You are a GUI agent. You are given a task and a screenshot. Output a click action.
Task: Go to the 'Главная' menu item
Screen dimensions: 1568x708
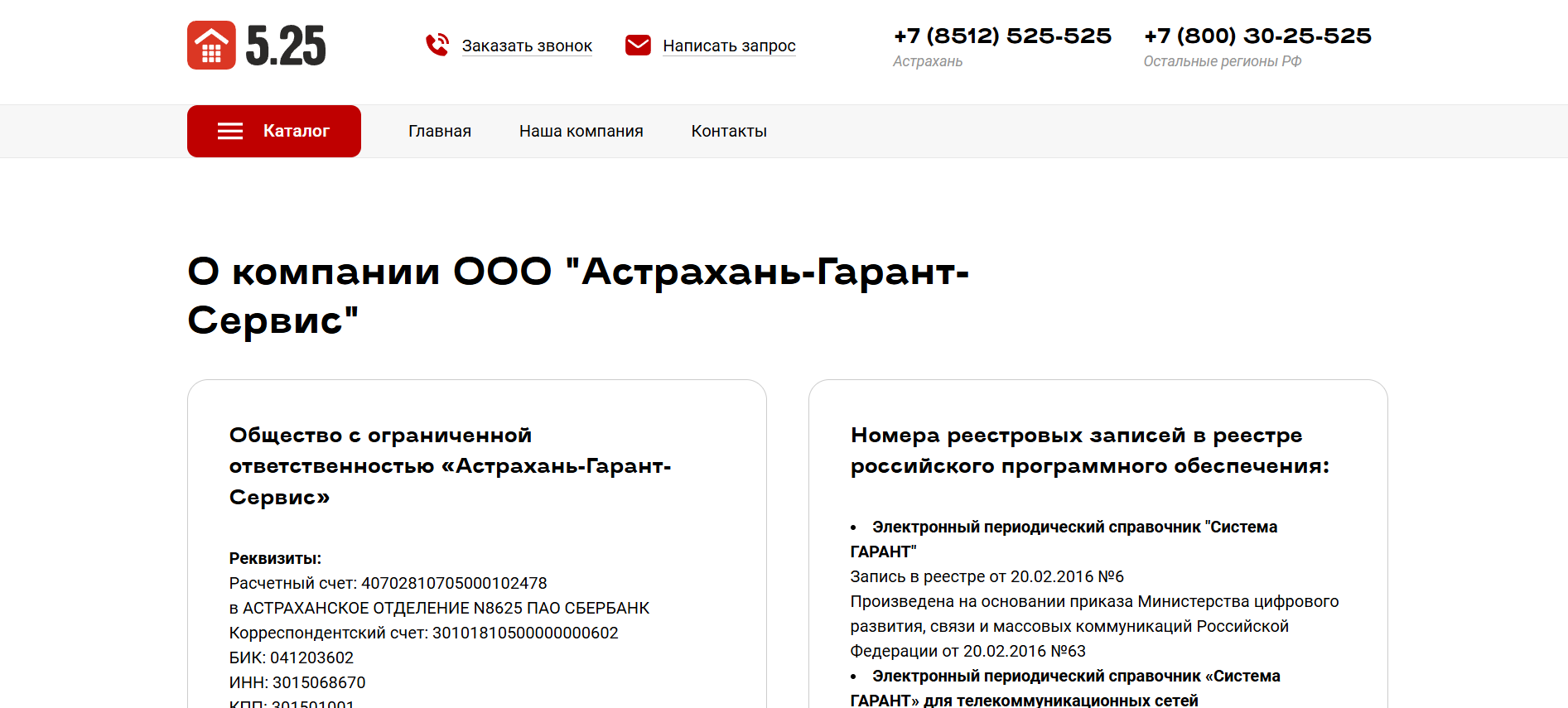(440, 131)
